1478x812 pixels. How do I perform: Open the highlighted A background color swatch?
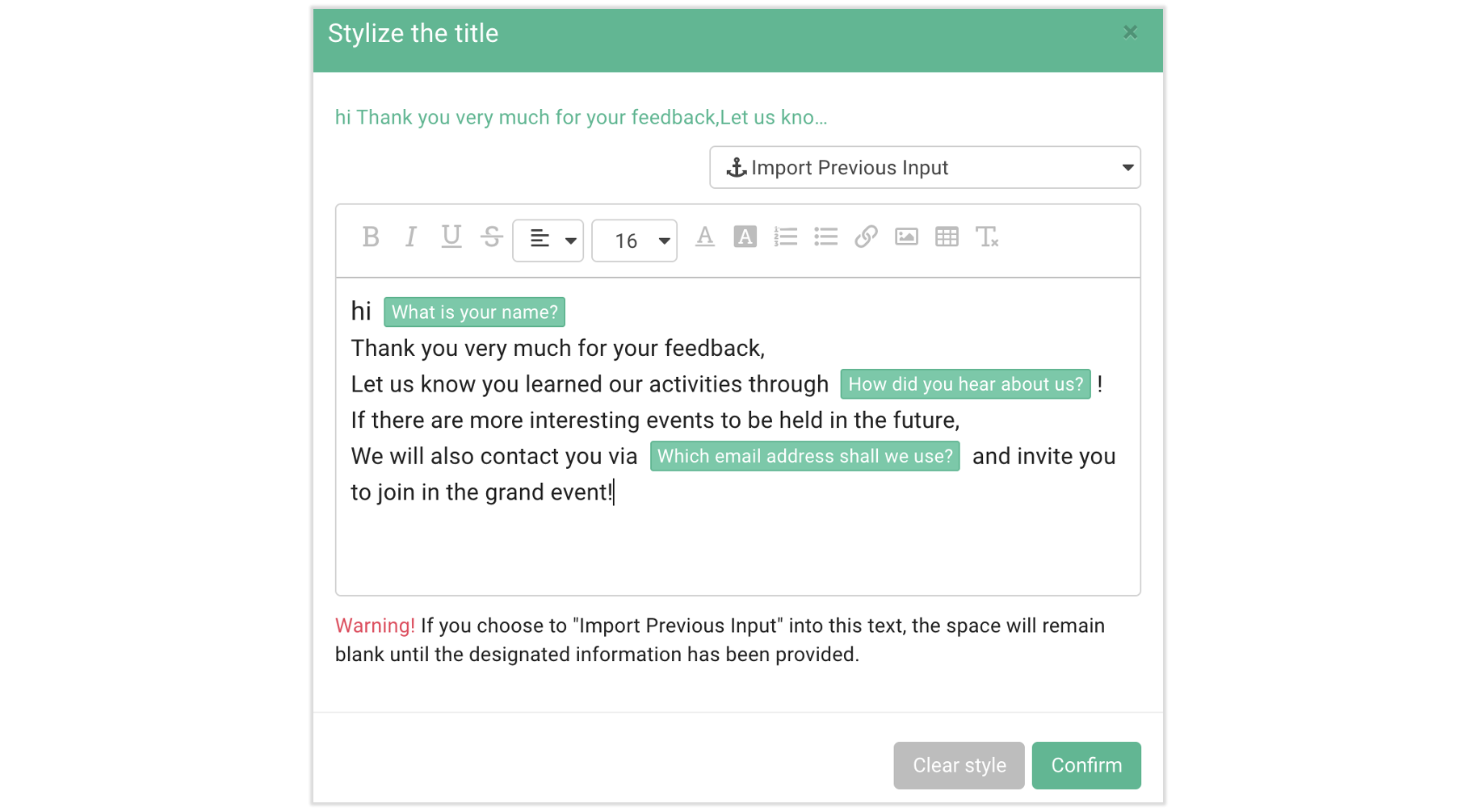coord(745,237)
